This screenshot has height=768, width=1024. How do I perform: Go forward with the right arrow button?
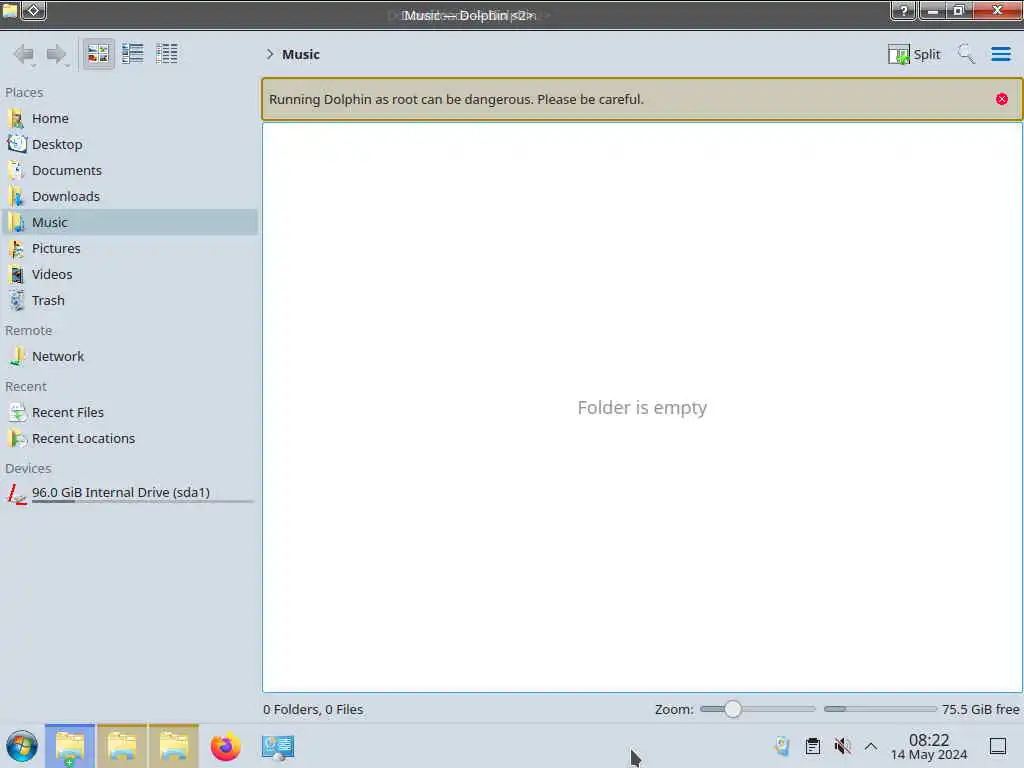pyautogui.click(x=57, y=54)
